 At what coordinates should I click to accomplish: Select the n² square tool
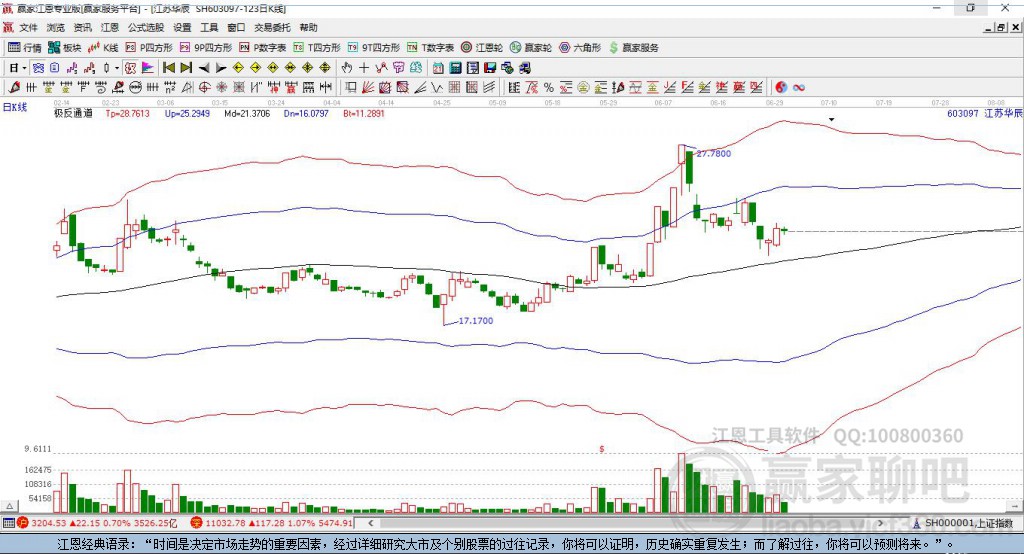click(x=170, y=88)
